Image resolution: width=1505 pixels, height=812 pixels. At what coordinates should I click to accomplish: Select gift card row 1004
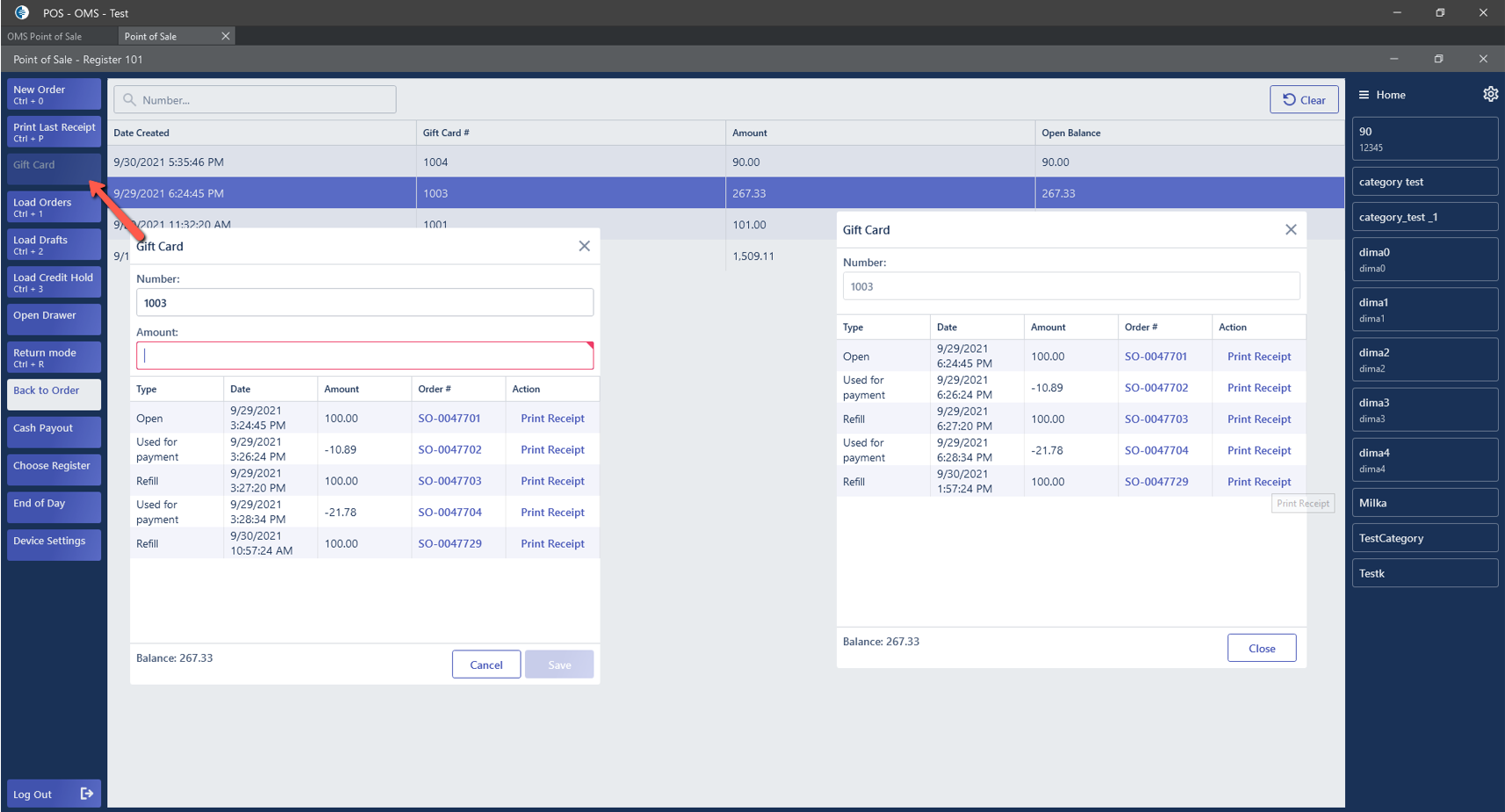pos(436,162)
